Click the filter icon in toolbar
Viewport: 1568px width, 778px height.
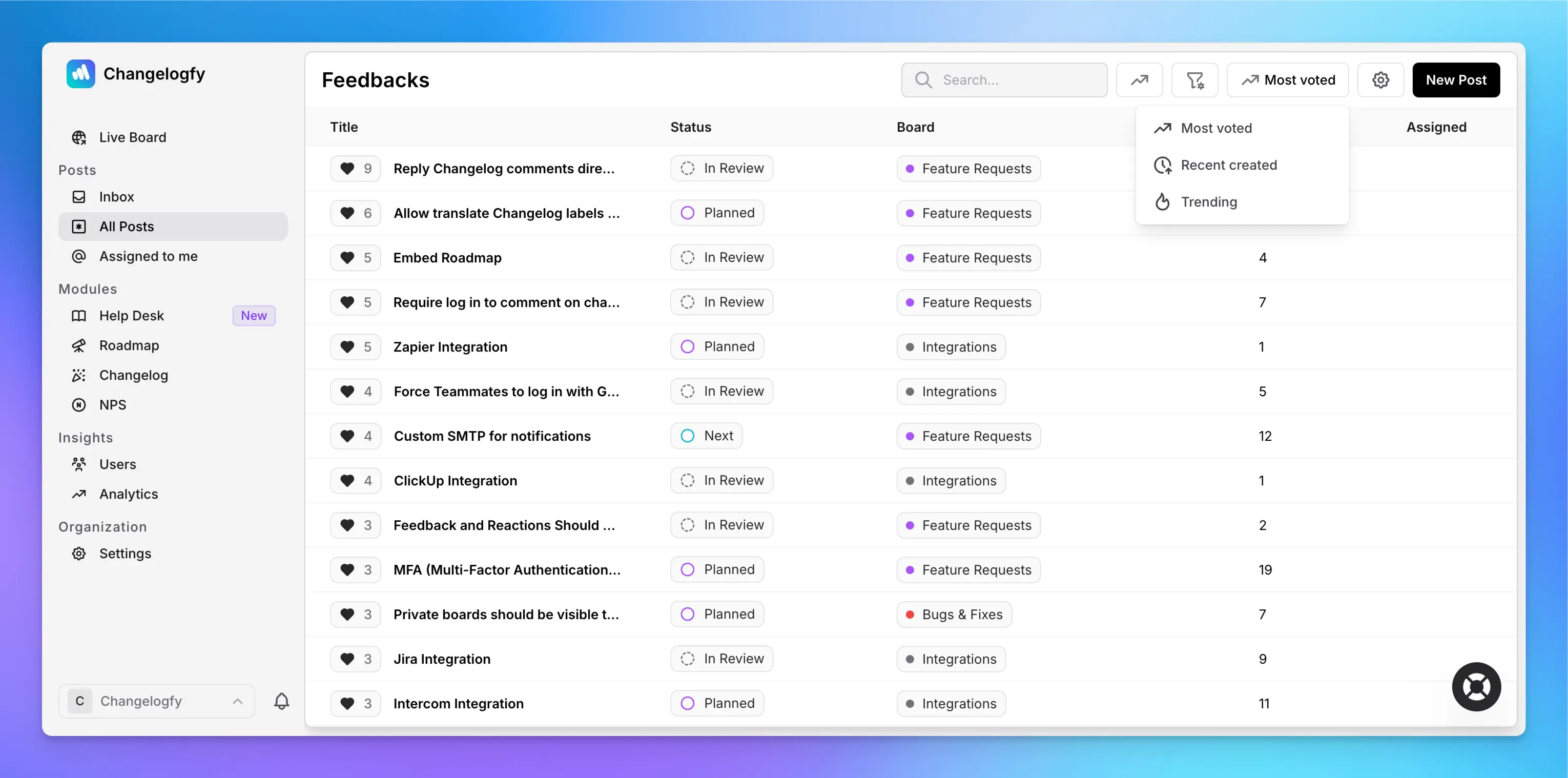[1195, 79]
